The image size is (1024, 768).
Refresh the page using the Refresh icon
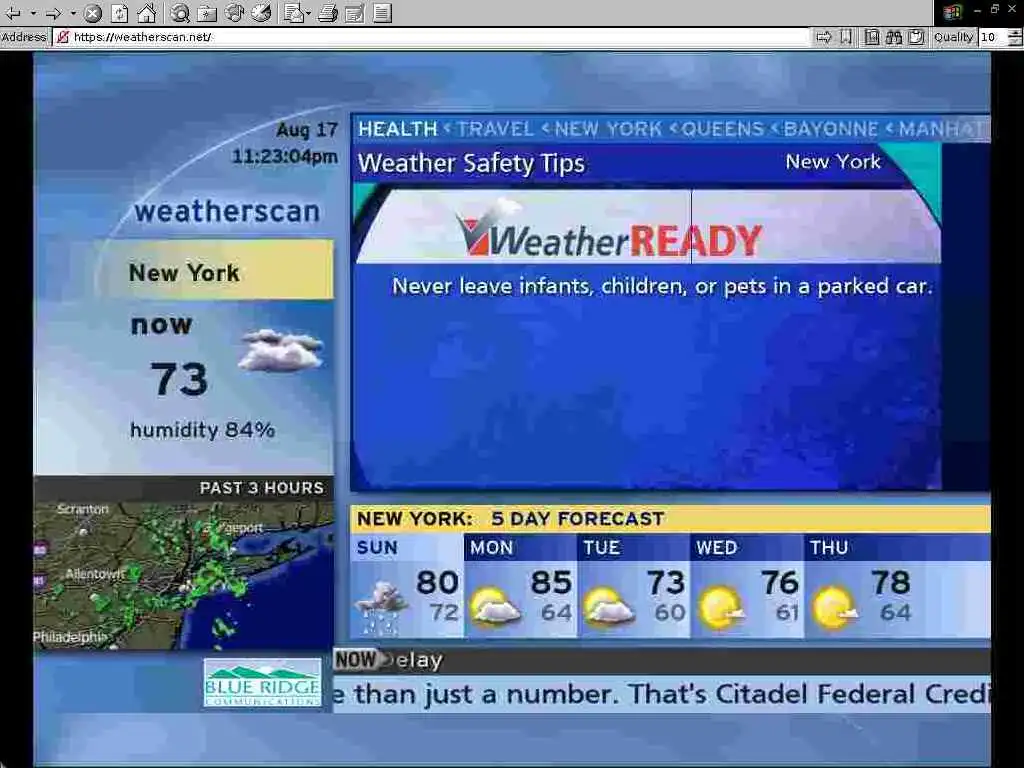coord(120,12)
